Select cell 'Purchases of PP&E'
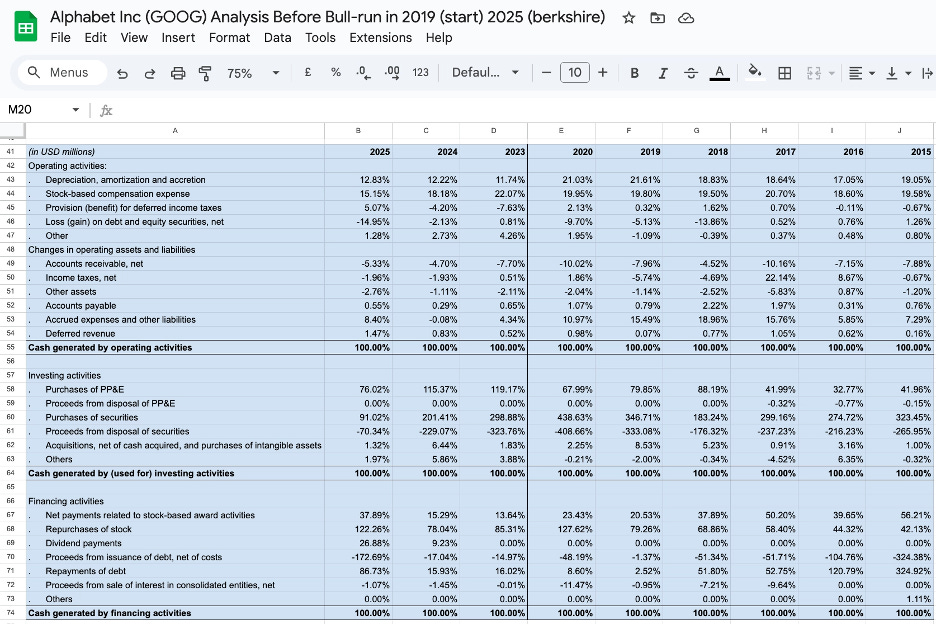 (175, 389)
